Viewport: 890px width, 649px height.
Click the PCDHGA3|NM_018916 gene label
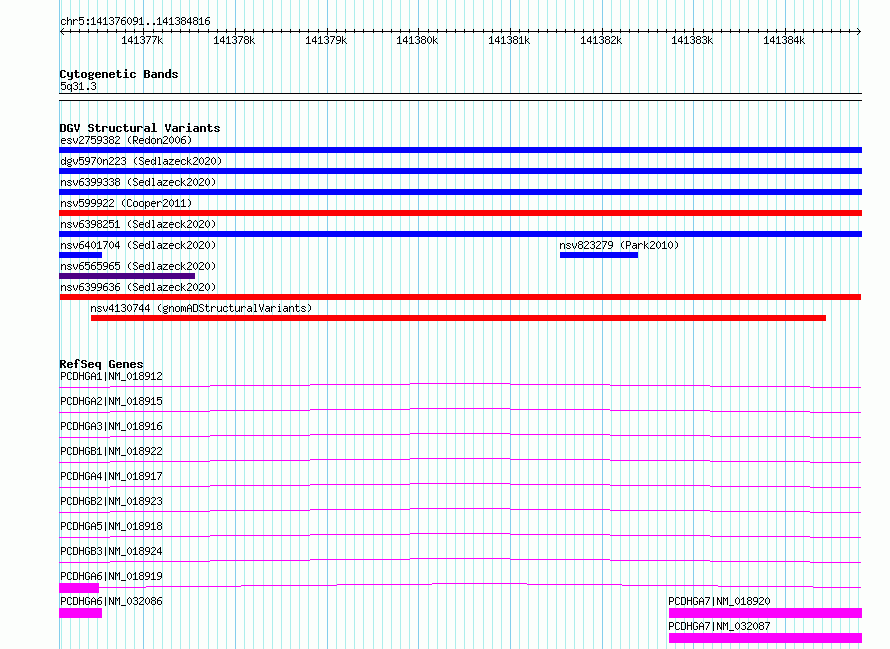pos(111,426)
